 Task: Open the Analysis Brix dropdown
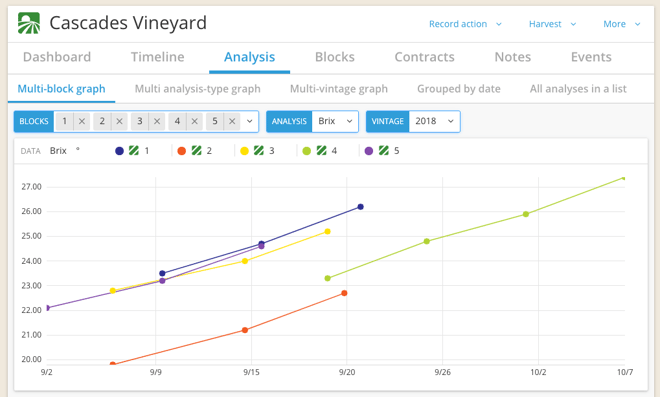pyautogui.click(x=335, y=121)
